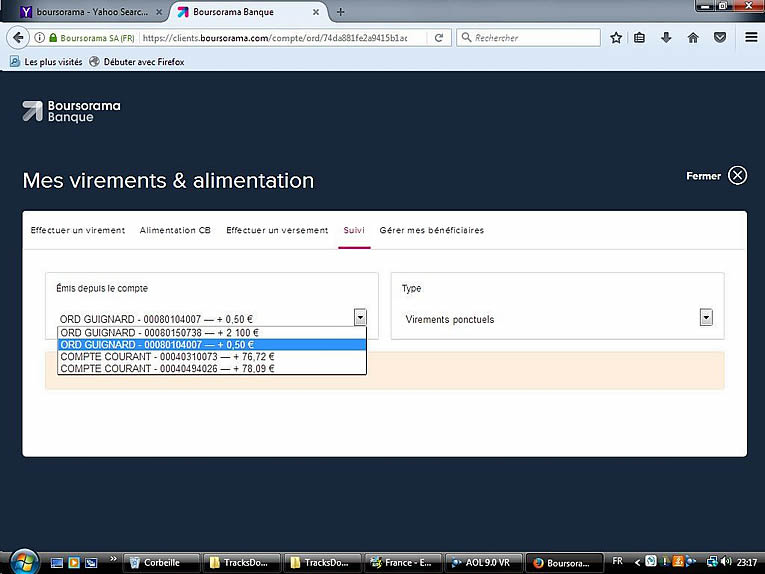The height and width of the screenshot is (574, 765).
Task: Go to the 'Alimentation CB' tab
Action: [175, 230]
